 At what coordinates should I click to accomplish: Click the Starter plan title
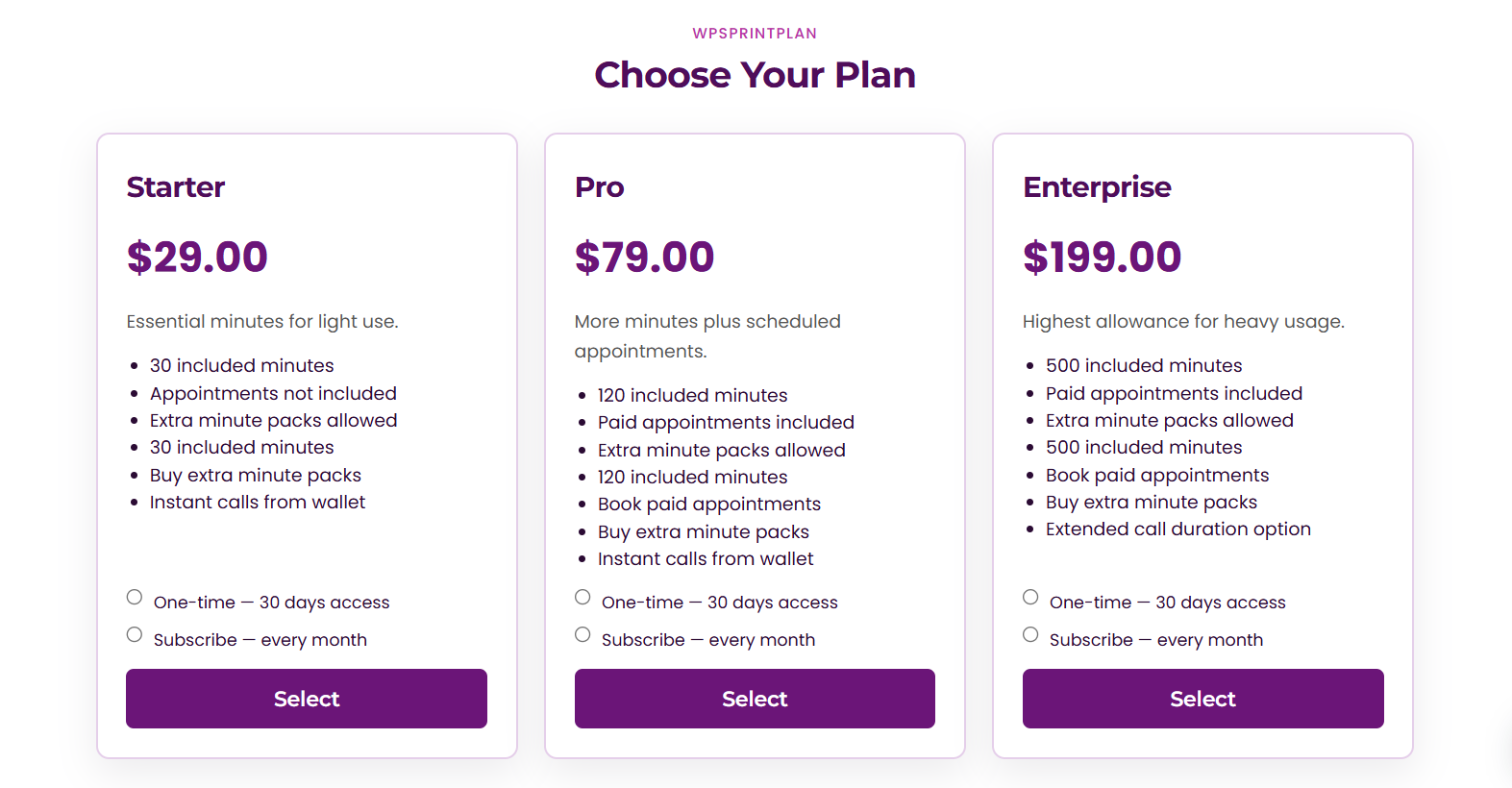[x=176, y=186]
